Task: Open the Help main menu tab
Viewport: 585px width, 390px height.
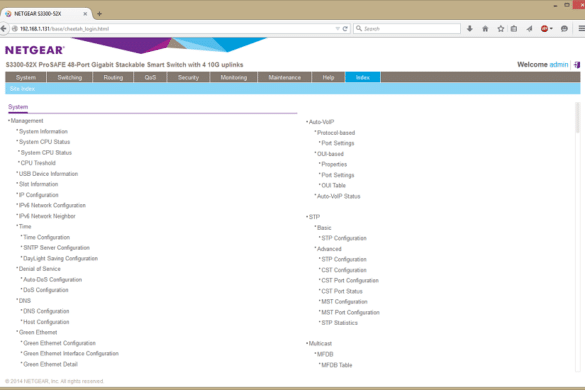Action: coord(328,77)
